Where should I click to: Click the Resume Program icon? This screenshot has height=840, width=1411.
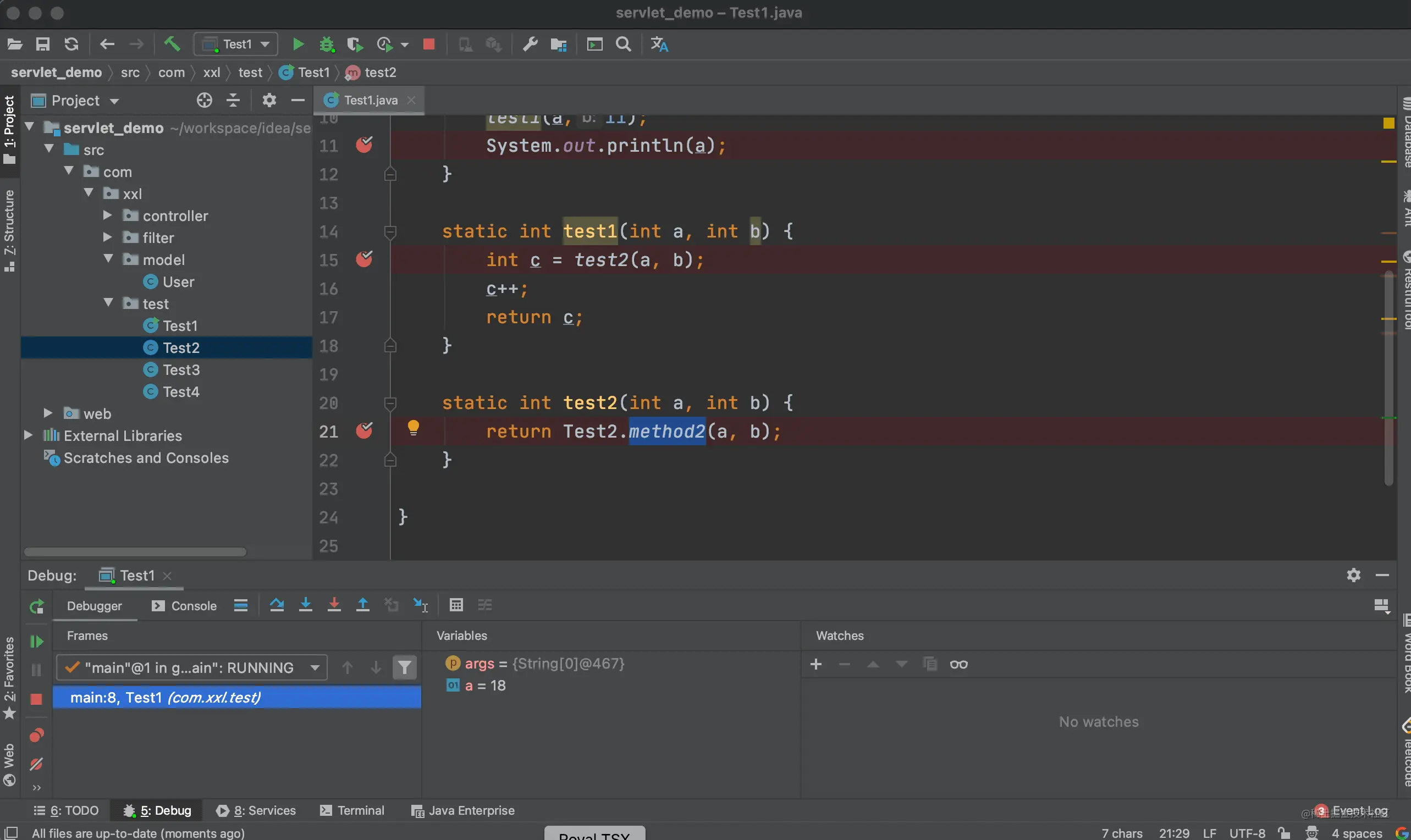point(36,642)
